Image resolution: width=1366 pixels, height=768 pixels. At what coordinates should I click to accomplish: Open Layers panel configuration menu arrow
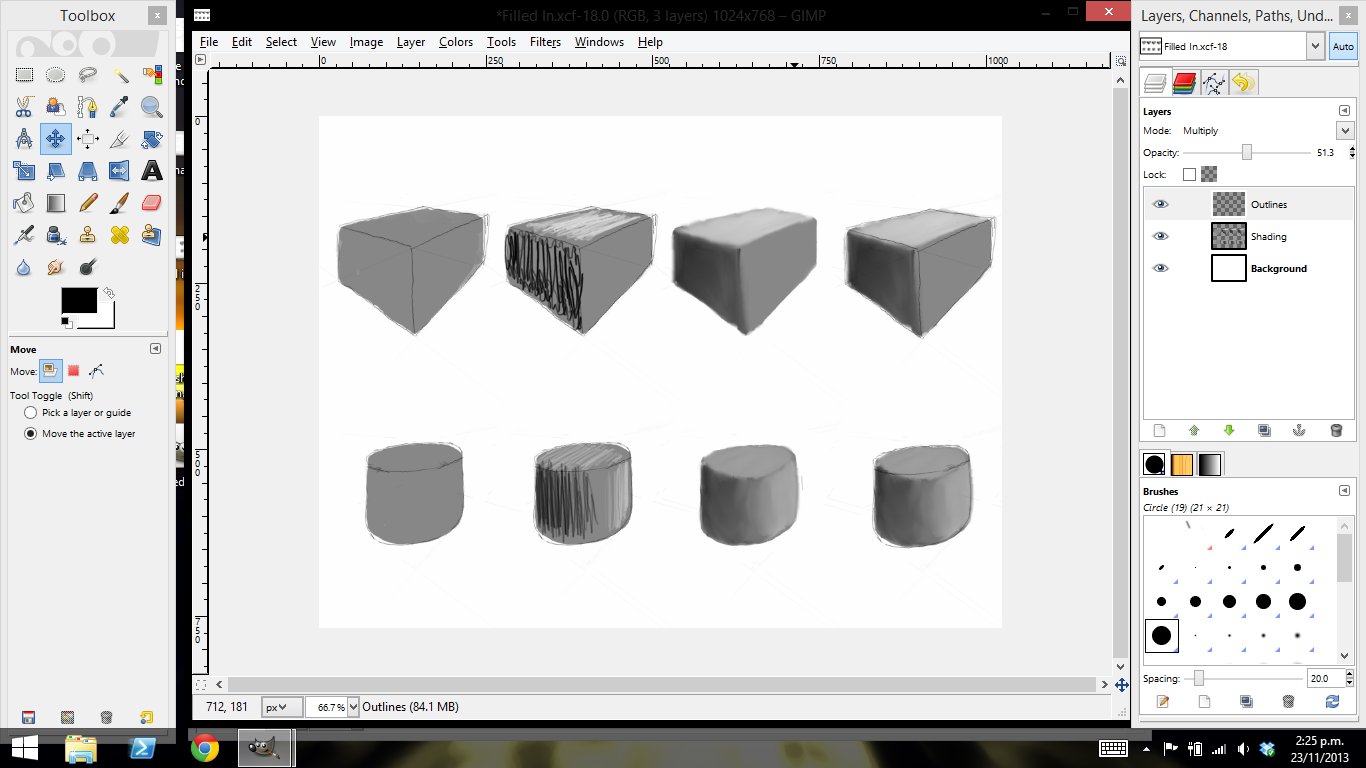(x=1344, y=111)
